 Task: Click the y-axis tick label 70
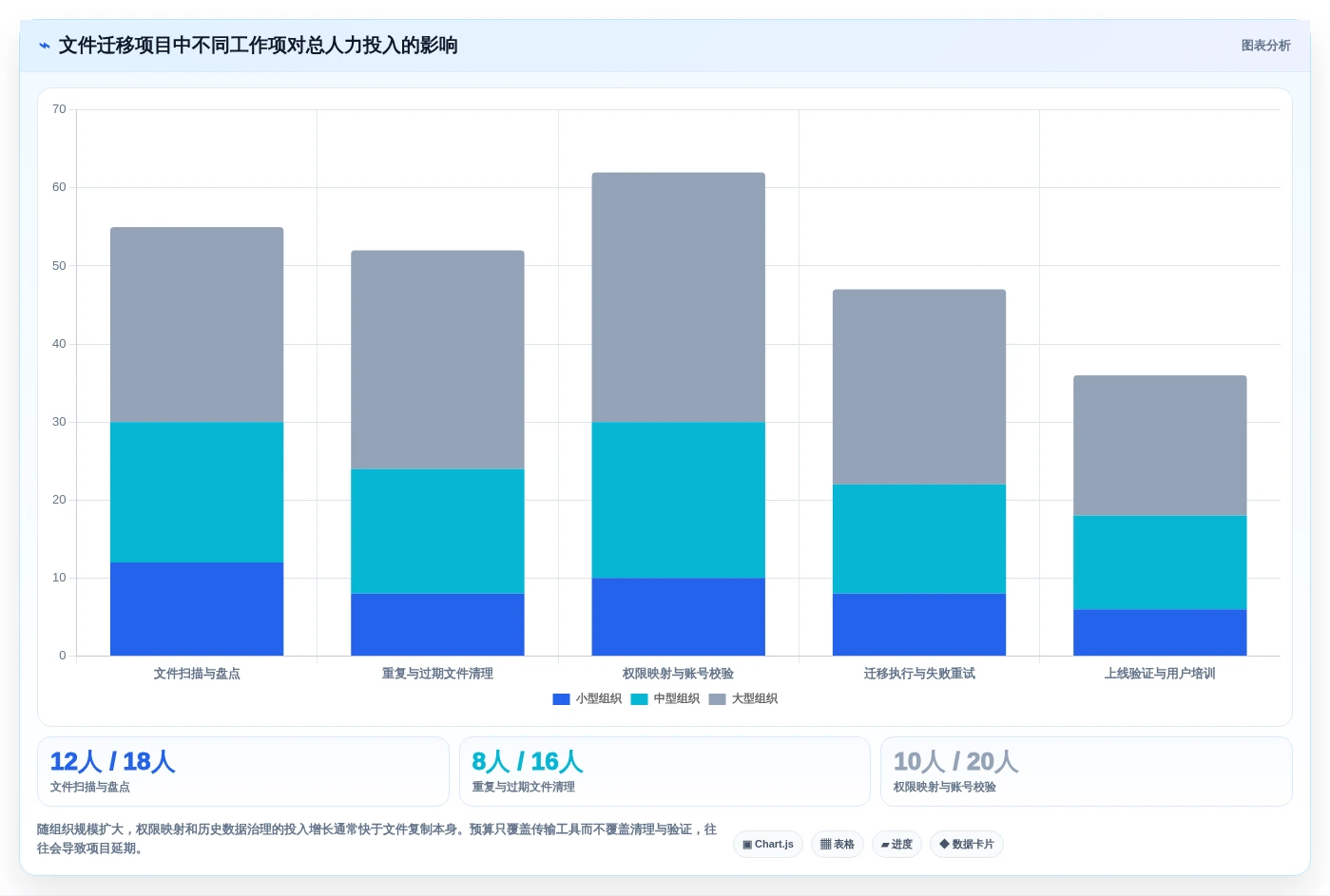click(x=59, y=109)
